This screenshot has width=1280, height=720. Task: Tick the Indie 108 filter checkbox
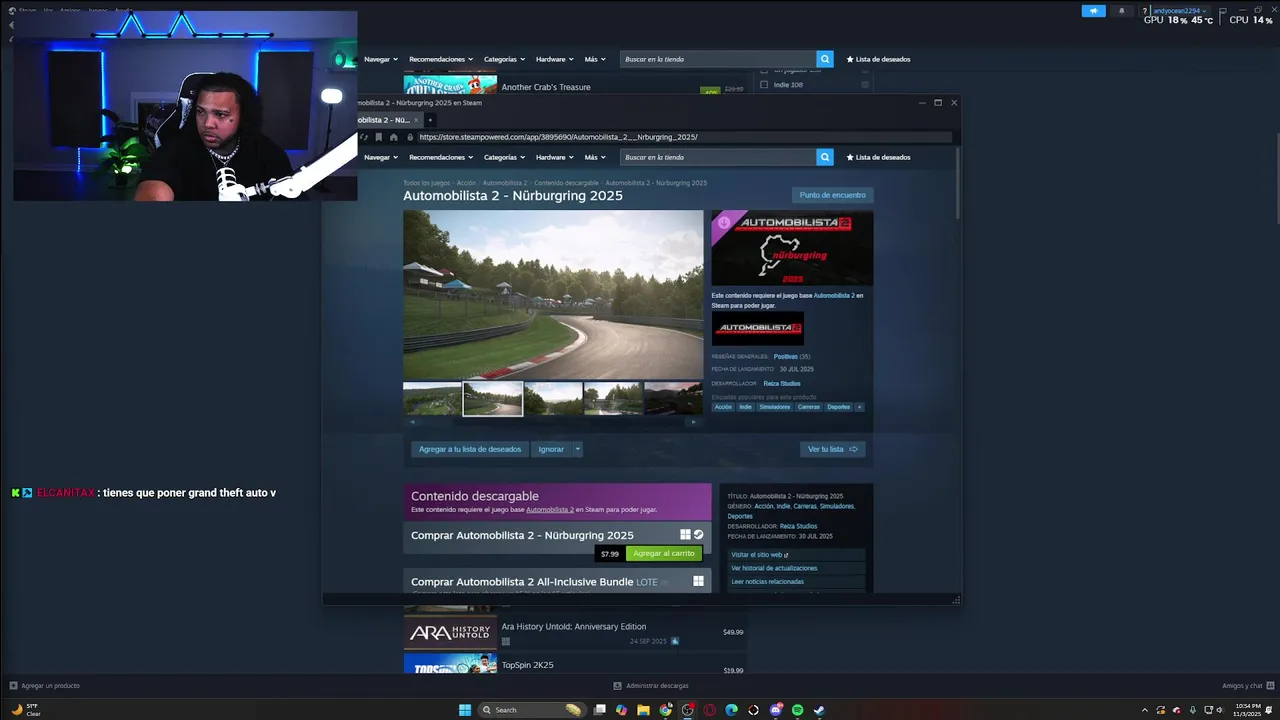tap(764, 85)
